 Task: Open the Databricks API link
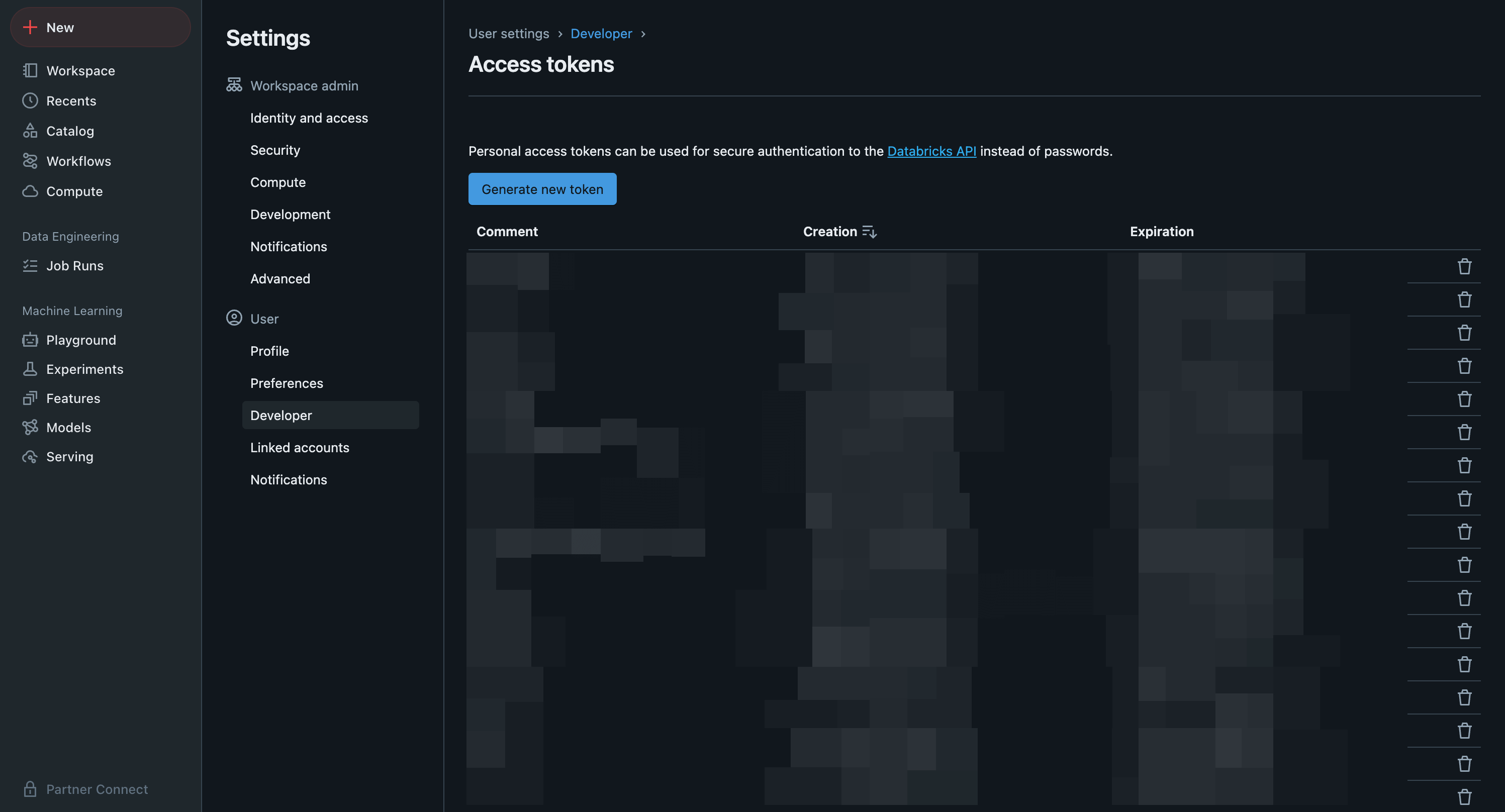click(x=931, y=151)
